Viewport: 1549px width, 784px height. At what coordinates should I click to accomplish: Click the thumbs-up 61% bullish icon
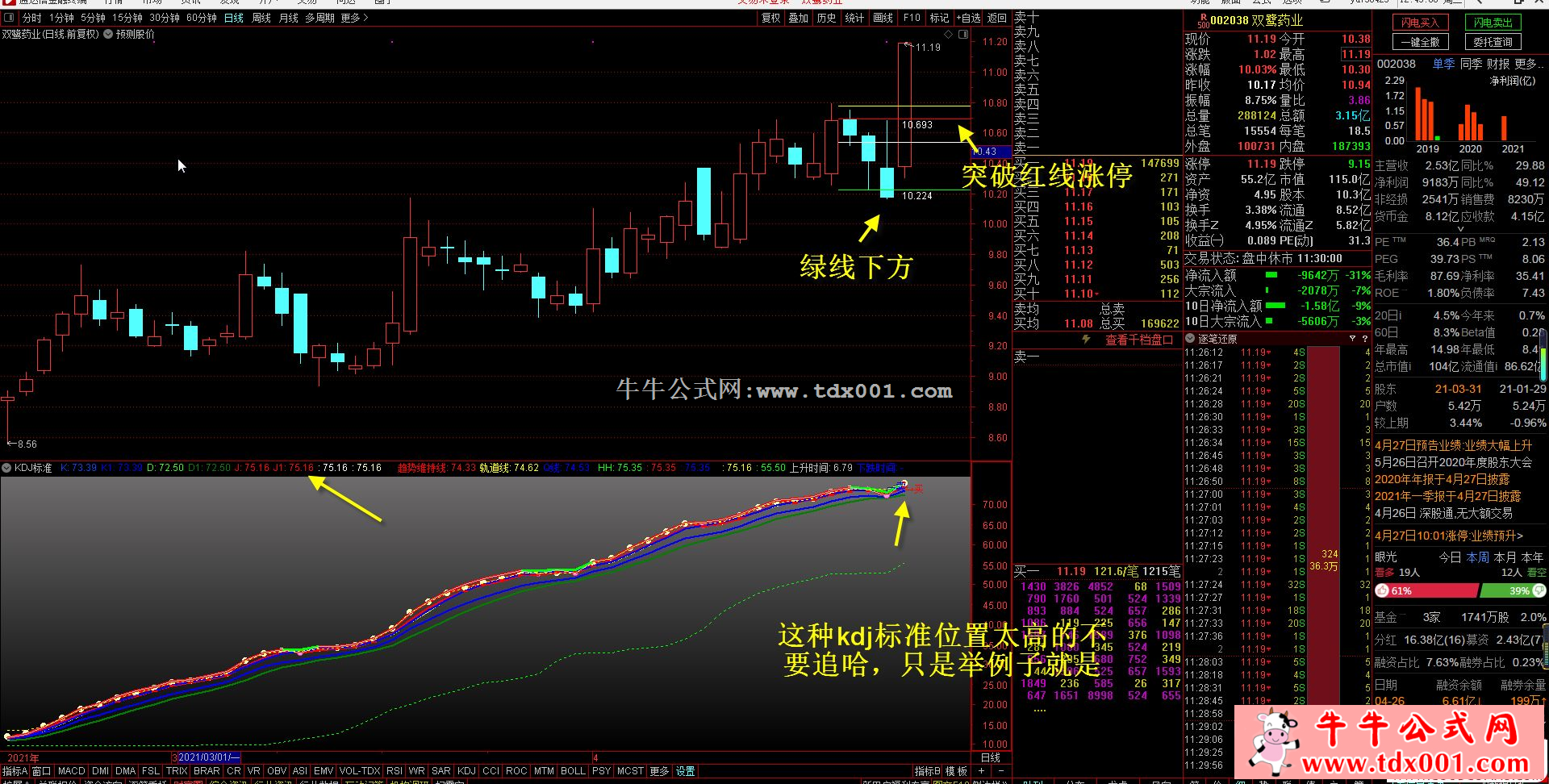coord(1383,591)
